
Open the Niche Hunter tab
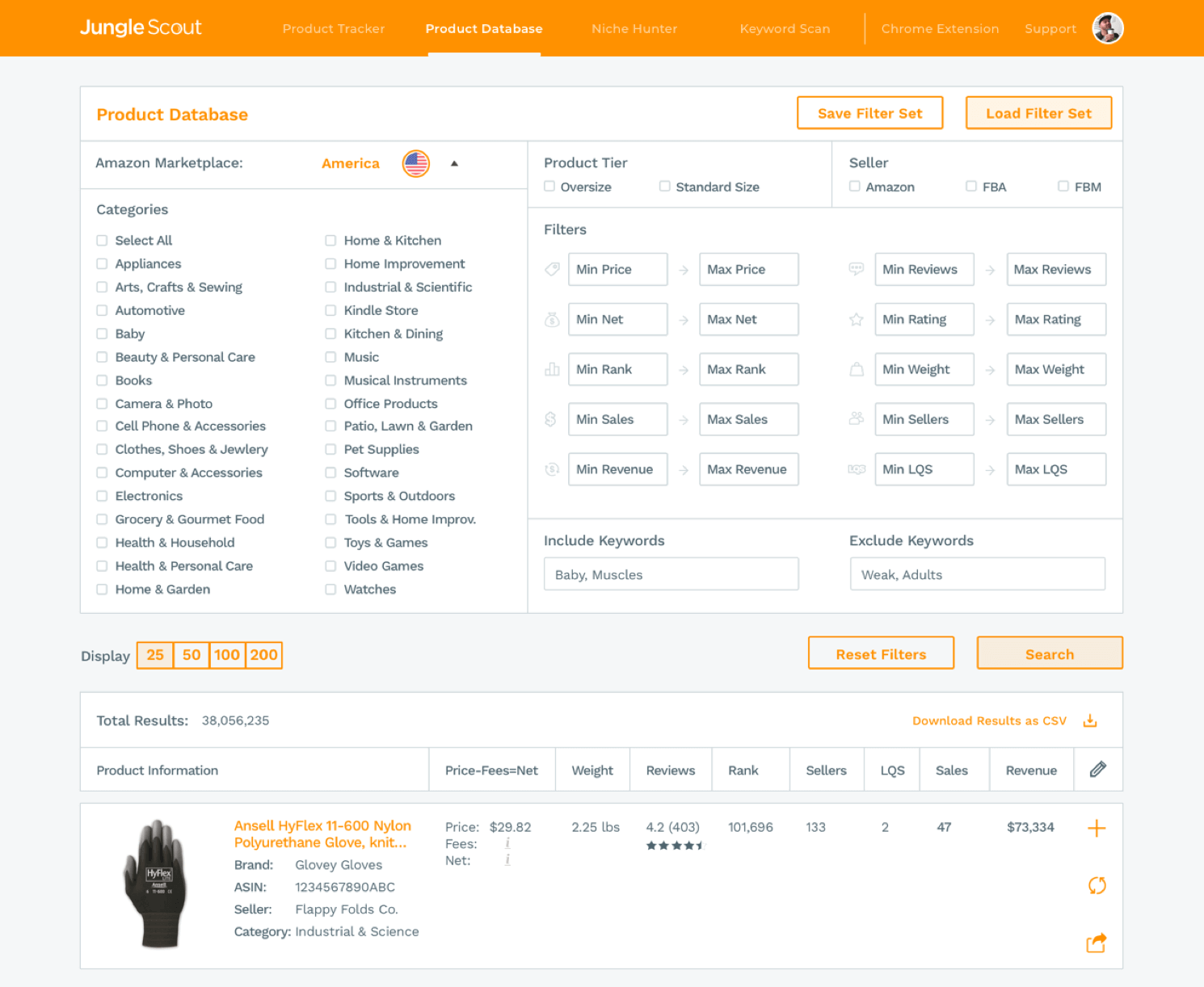(x=634, y=28)
